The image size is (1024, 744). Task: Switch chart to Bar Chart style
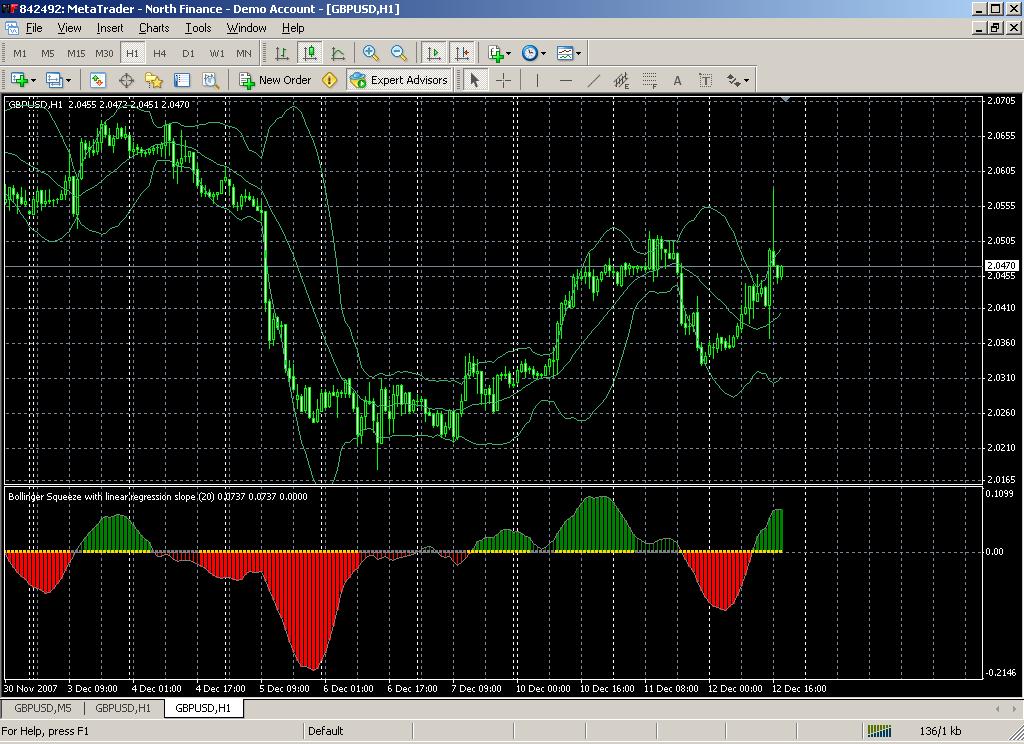pos(281,54)
